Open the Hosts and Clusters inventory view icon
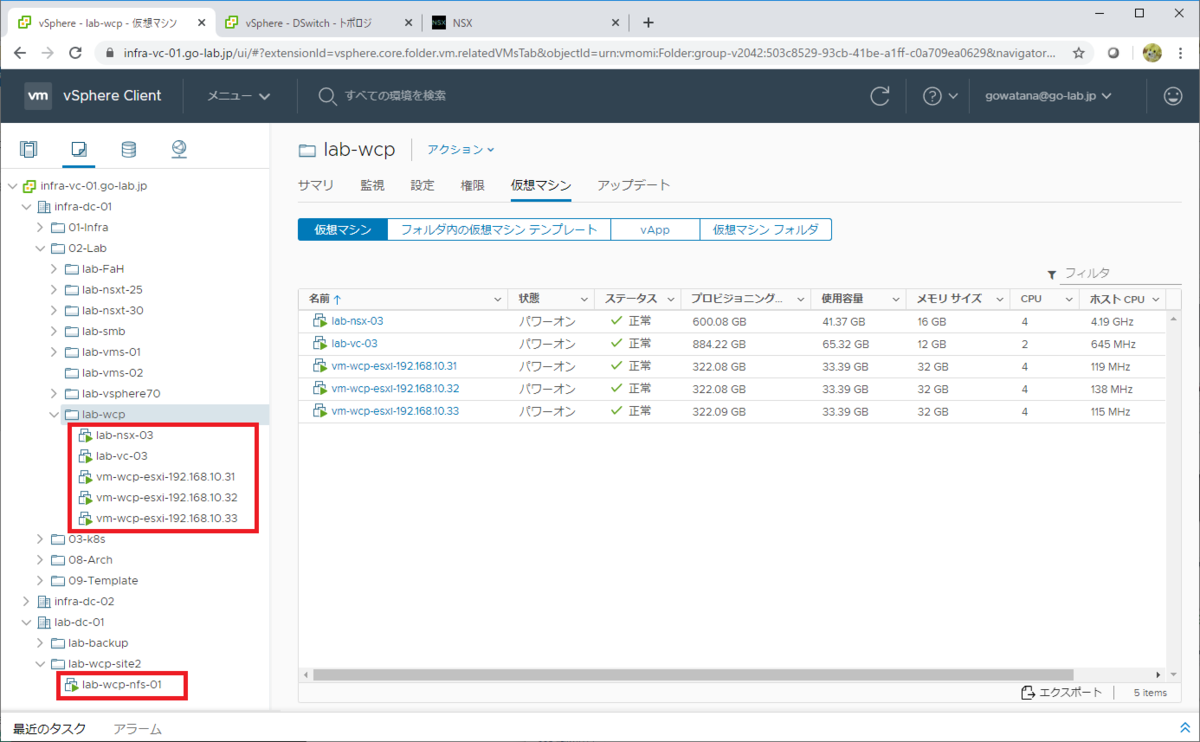Viewport: 1200px width, 742px height. tap(29, 150)
